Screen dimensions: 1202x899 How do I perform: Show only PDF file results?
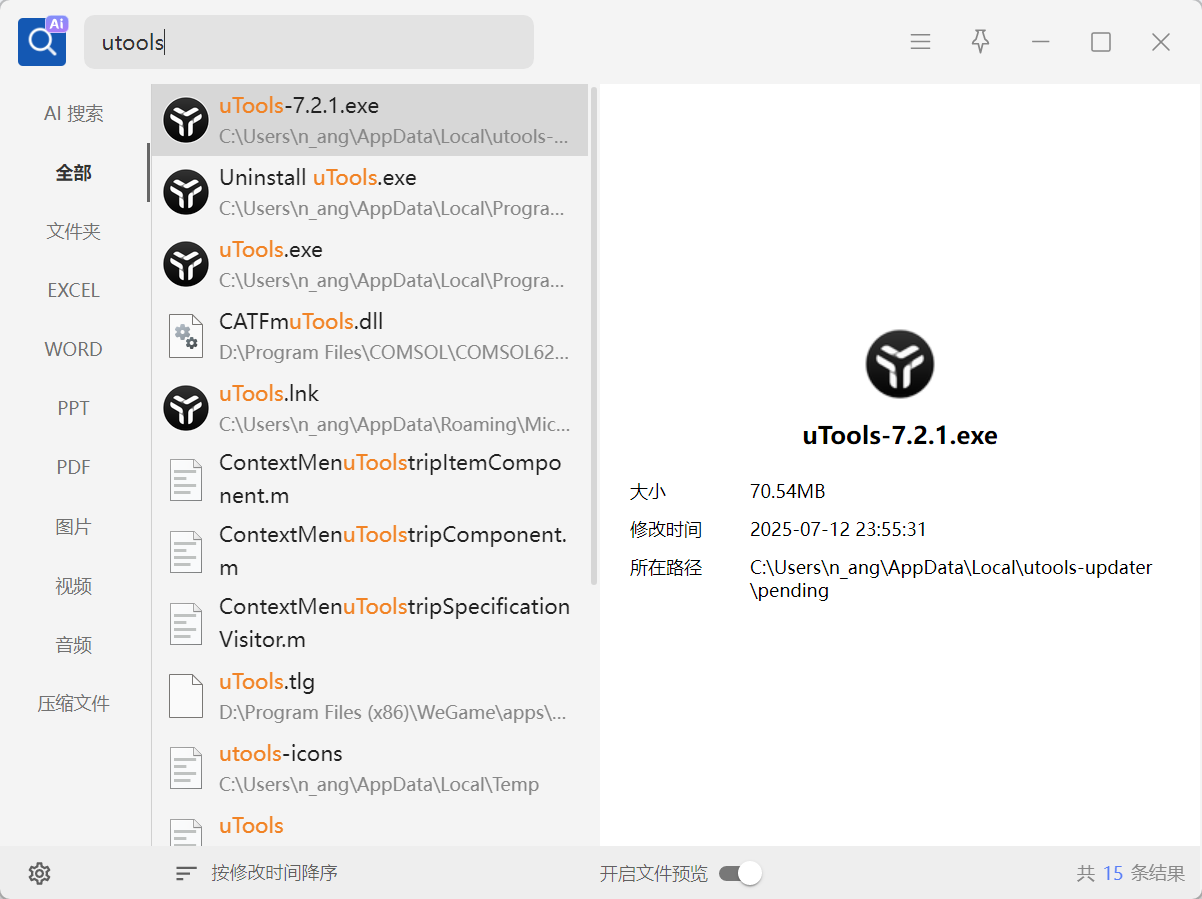[x=74, y=468]
